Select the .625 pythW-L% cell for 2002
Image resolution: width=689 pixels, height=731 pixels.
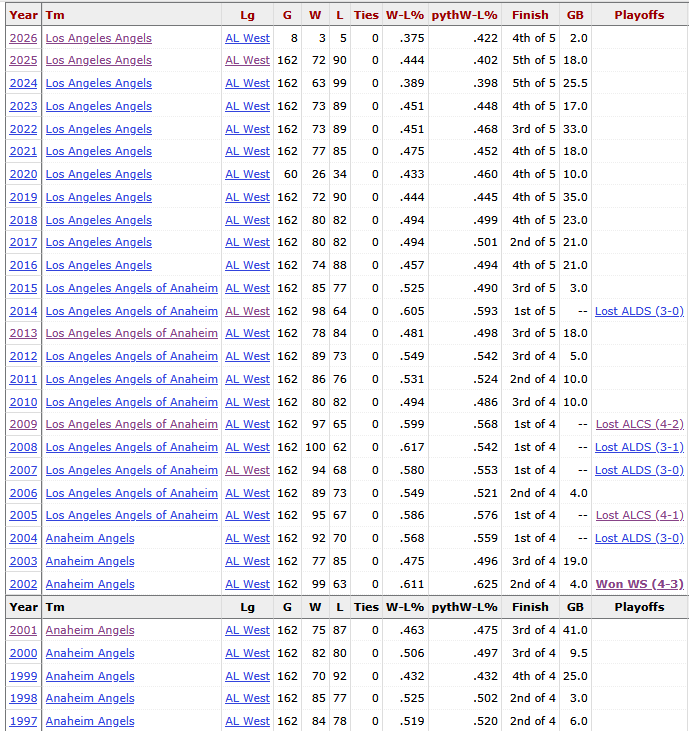click(464, 584)
